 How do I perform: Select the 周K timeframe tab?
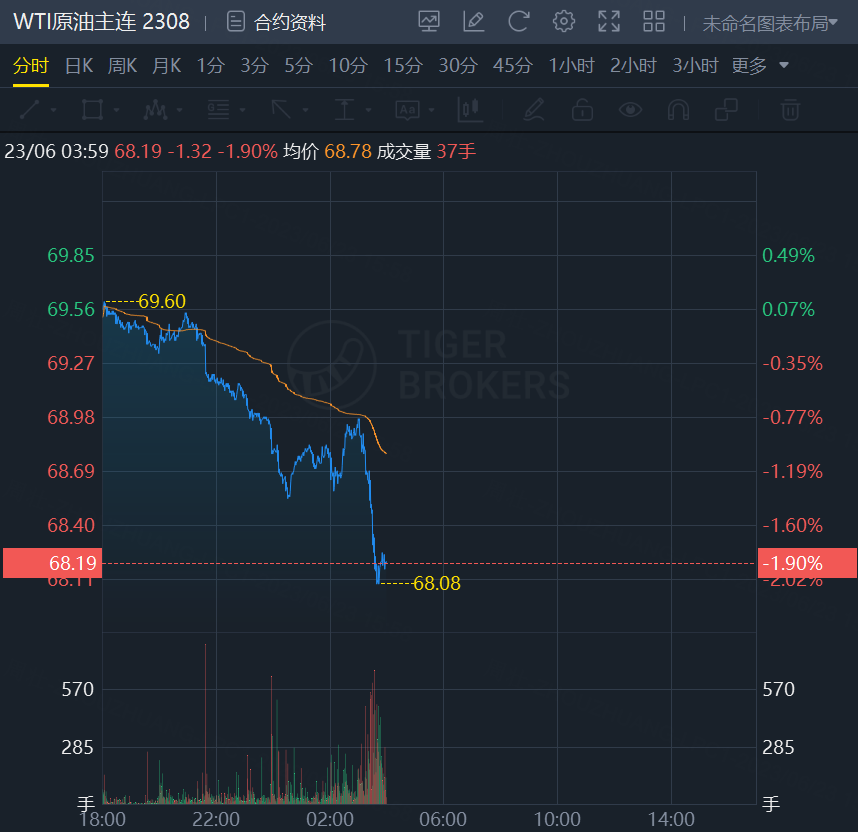(122, 66)
